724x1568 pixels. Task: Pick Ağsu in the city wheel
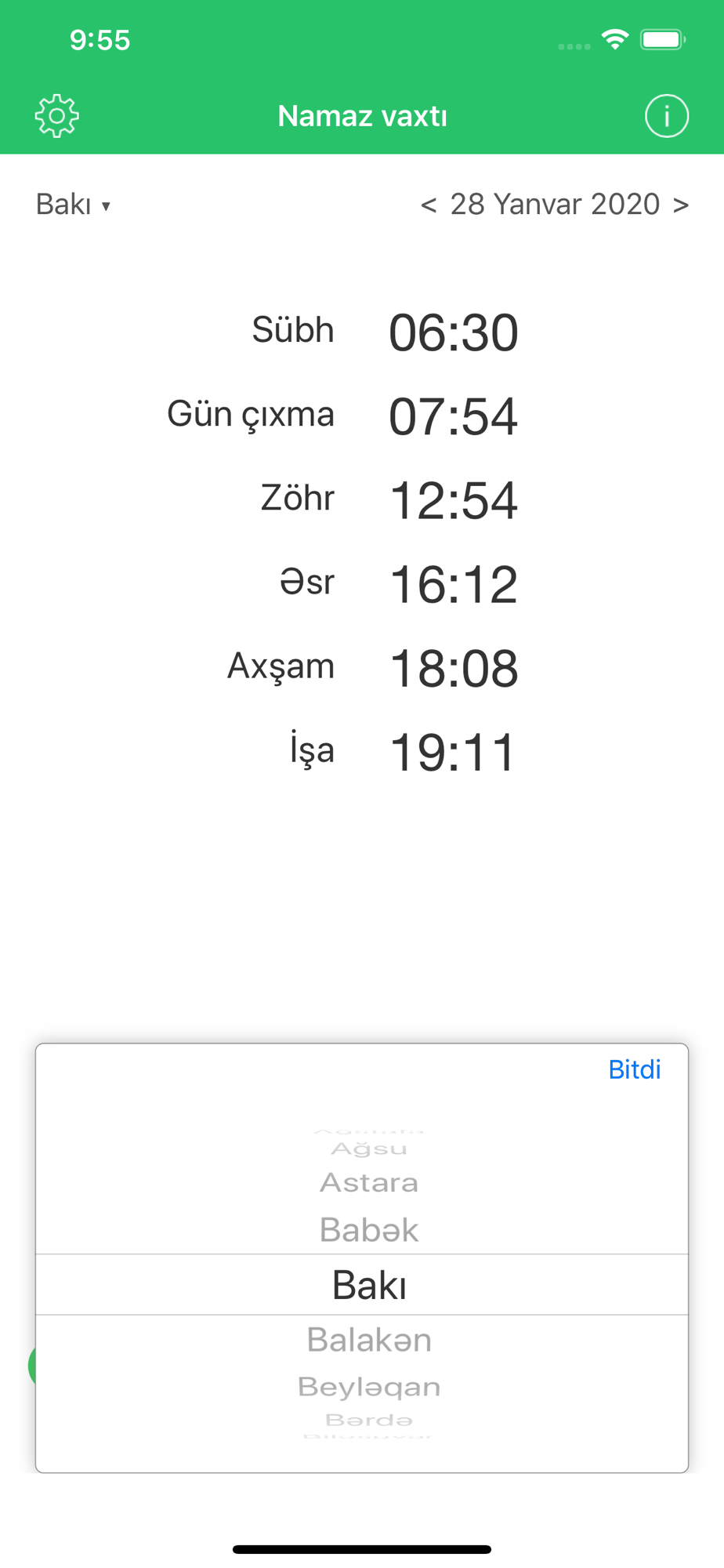369,1149
